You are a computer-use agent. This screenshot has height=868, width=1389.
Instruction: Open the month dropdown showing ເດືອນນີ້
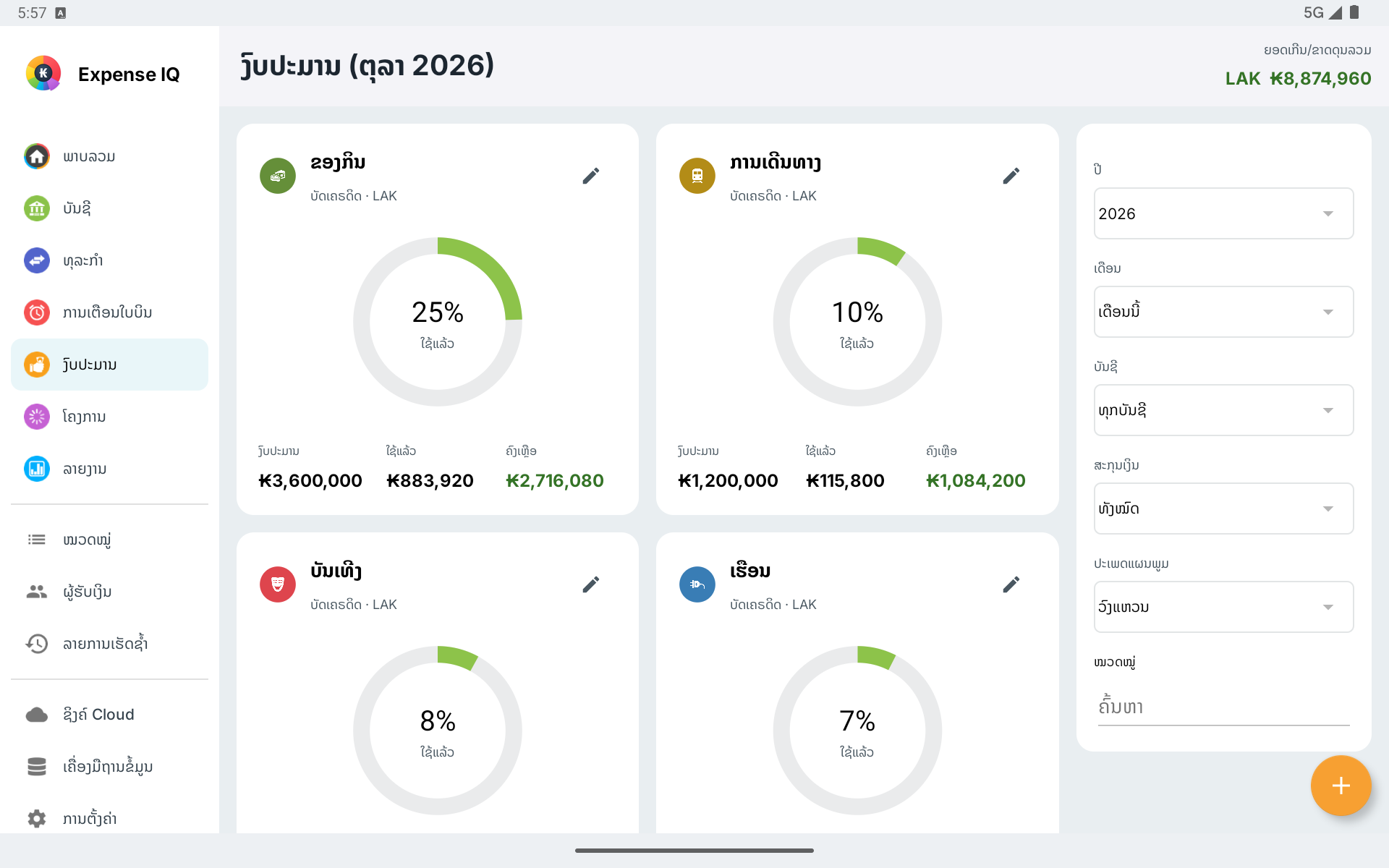click(x=1223, y=312)
